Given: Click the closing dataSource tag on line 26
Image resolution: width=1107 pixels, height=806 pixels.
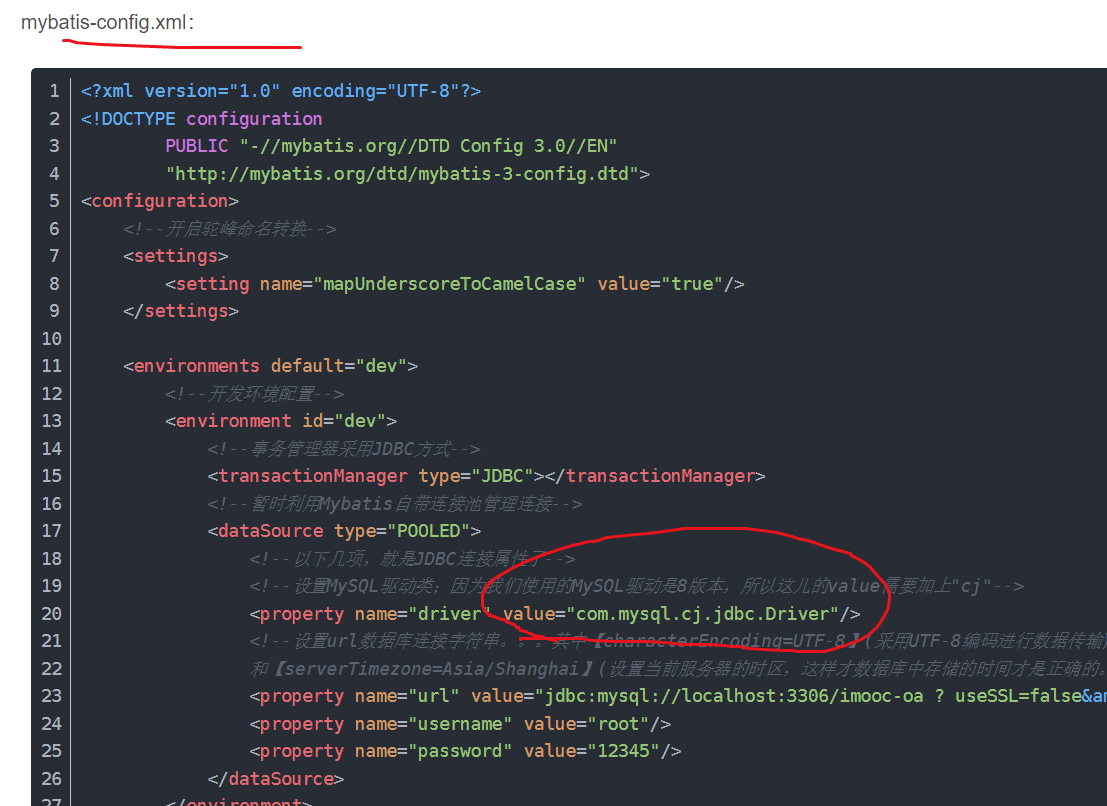Looking at the screenshot, I should [x=276, y=779].
